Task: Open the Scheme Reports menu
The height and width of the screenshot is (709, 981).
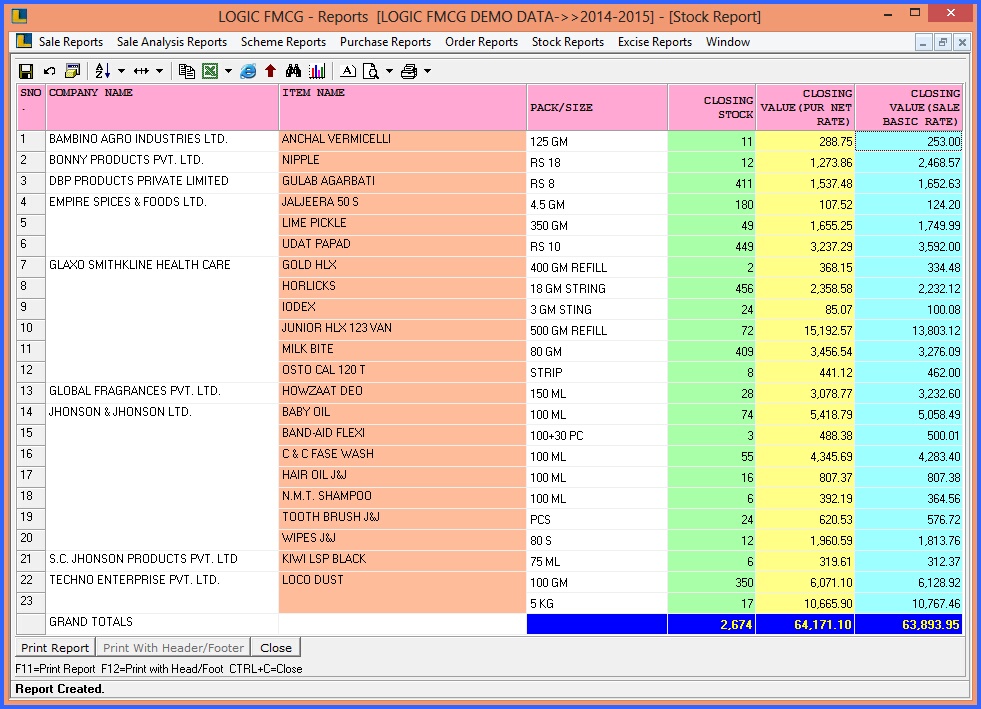Action: coord(283,42)
